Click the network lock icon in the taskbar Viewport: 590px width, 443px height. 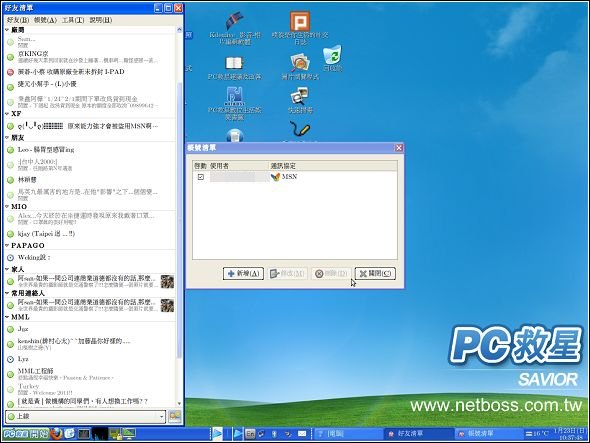coord(115,434)
